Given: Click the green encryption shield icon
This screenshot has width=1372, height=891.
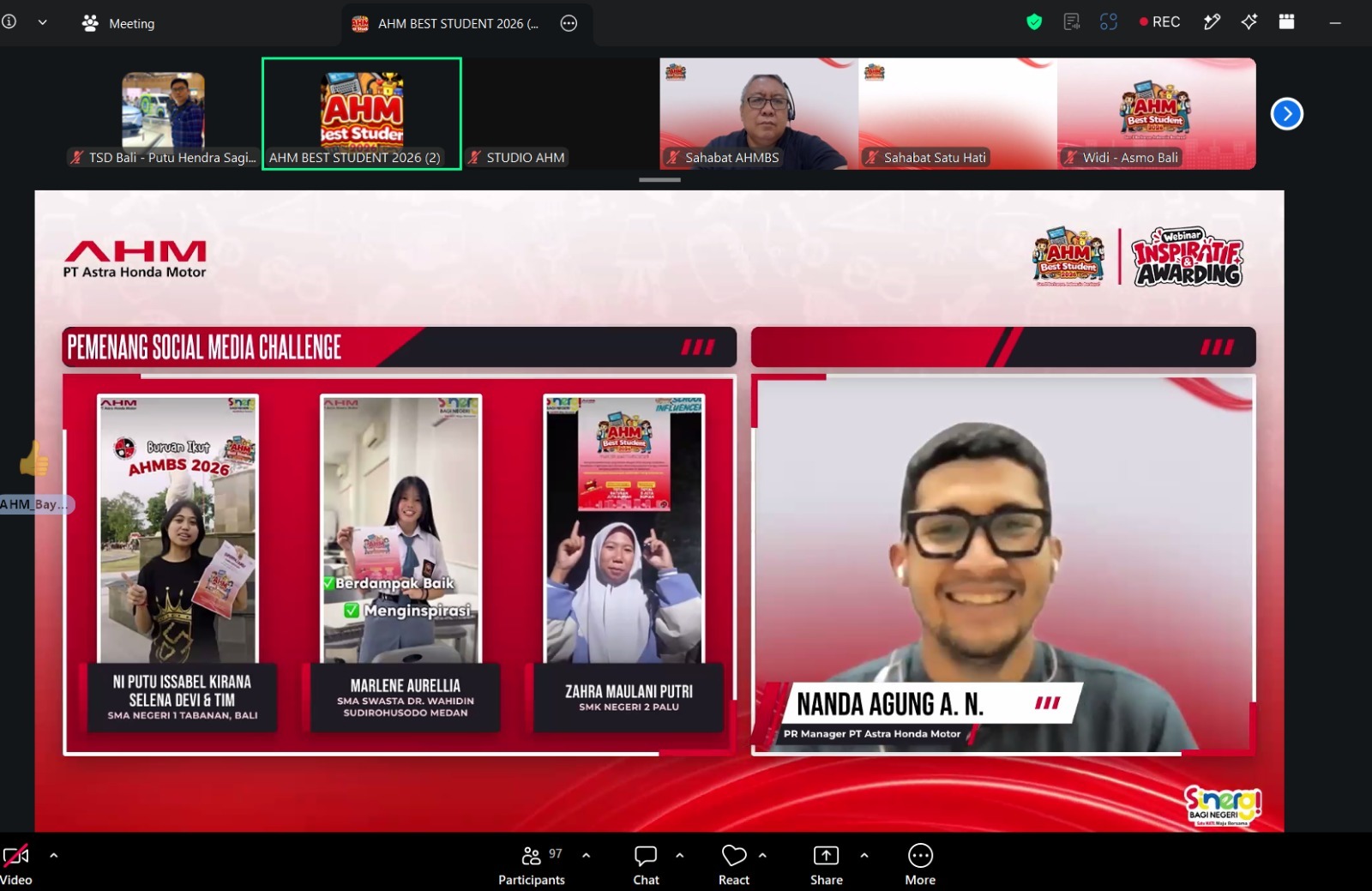Looking at the screenshot, I should coord(1034,22).
